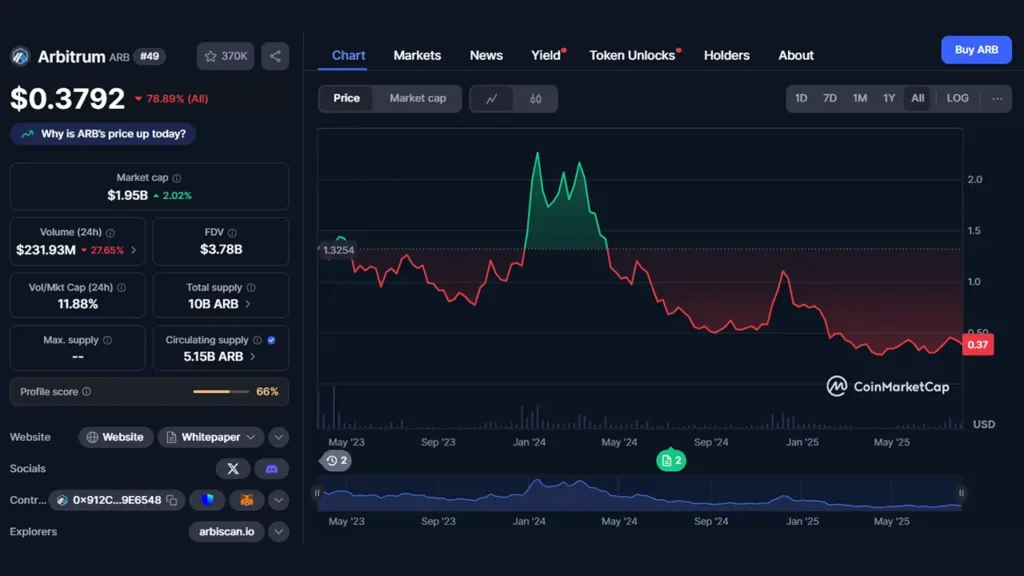
Task: Show Market cap info tooltip icon
Action: [177, 178]
